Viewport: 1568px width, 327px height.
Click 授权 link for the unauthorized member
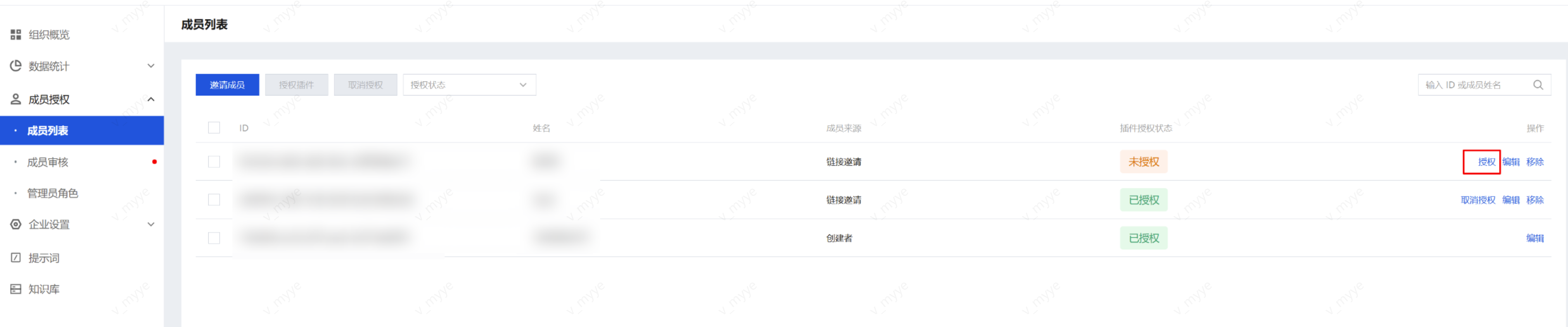tap(1486, 162)
